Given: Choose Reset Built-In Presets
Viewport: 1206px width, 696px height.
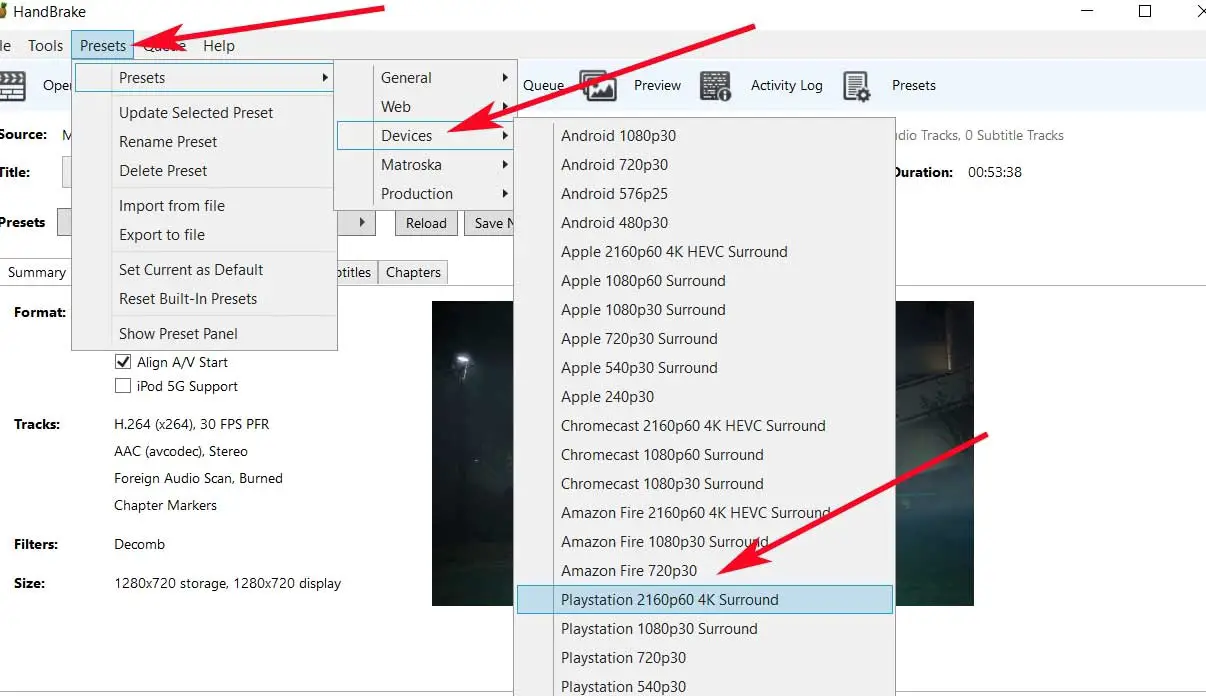Looking at the screenshot, I should pos(204,299).
